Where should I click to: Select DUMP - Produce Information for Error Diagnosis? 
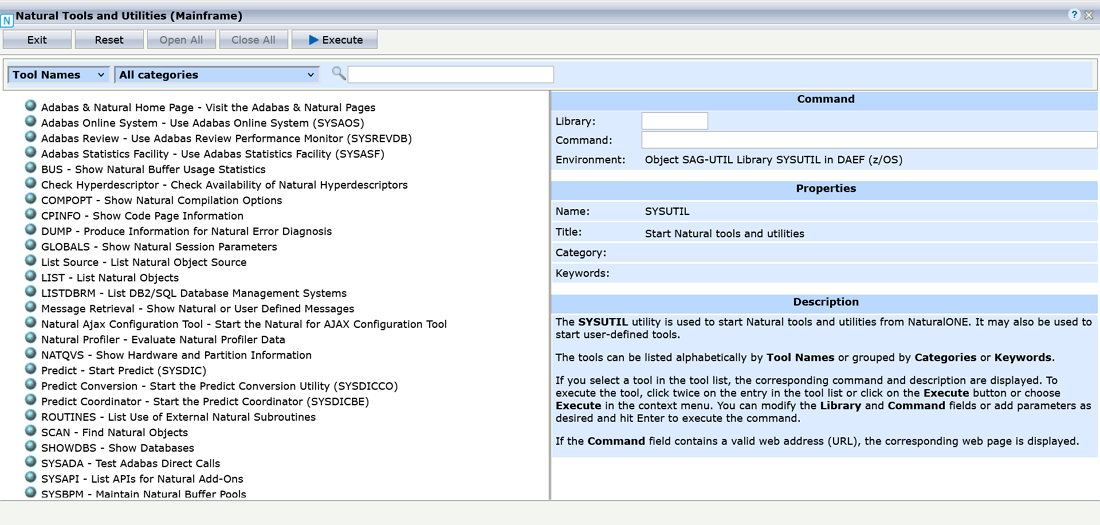pos(187,231)
